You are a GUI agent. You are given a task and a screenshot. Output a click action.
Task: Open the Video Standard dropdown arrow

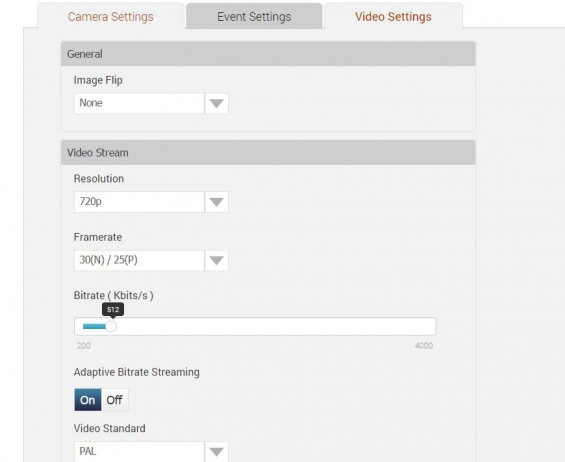click(217, 452)
